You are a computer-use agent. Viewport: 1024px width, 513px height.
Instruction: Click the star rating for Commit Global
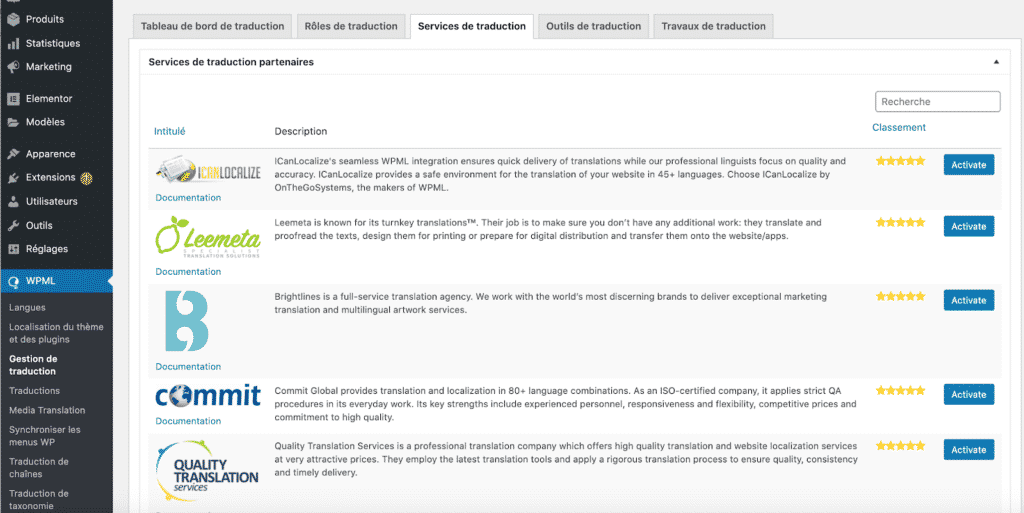[901, 390]
